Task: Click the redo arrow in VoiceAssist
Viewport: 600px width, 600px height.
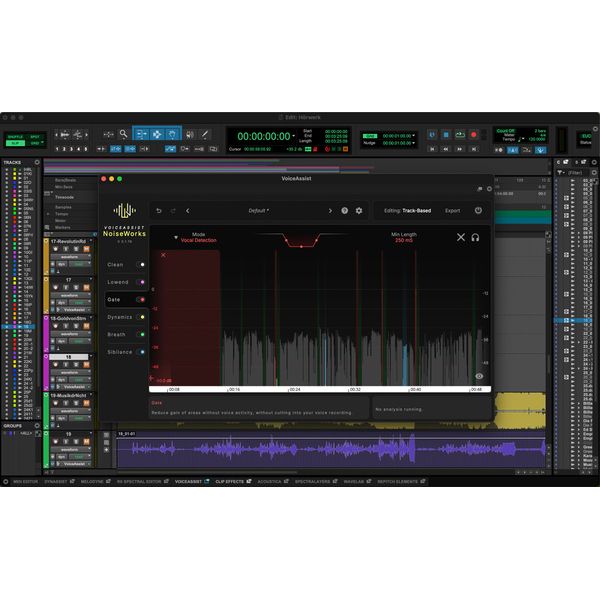Action: click(x=173, y=211)
